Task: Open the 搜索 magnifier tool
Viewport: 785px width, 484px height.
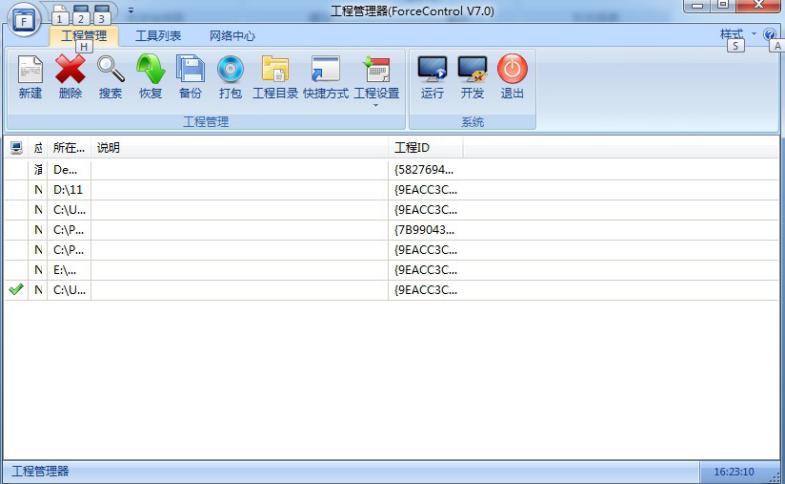Action: (110, 69)
